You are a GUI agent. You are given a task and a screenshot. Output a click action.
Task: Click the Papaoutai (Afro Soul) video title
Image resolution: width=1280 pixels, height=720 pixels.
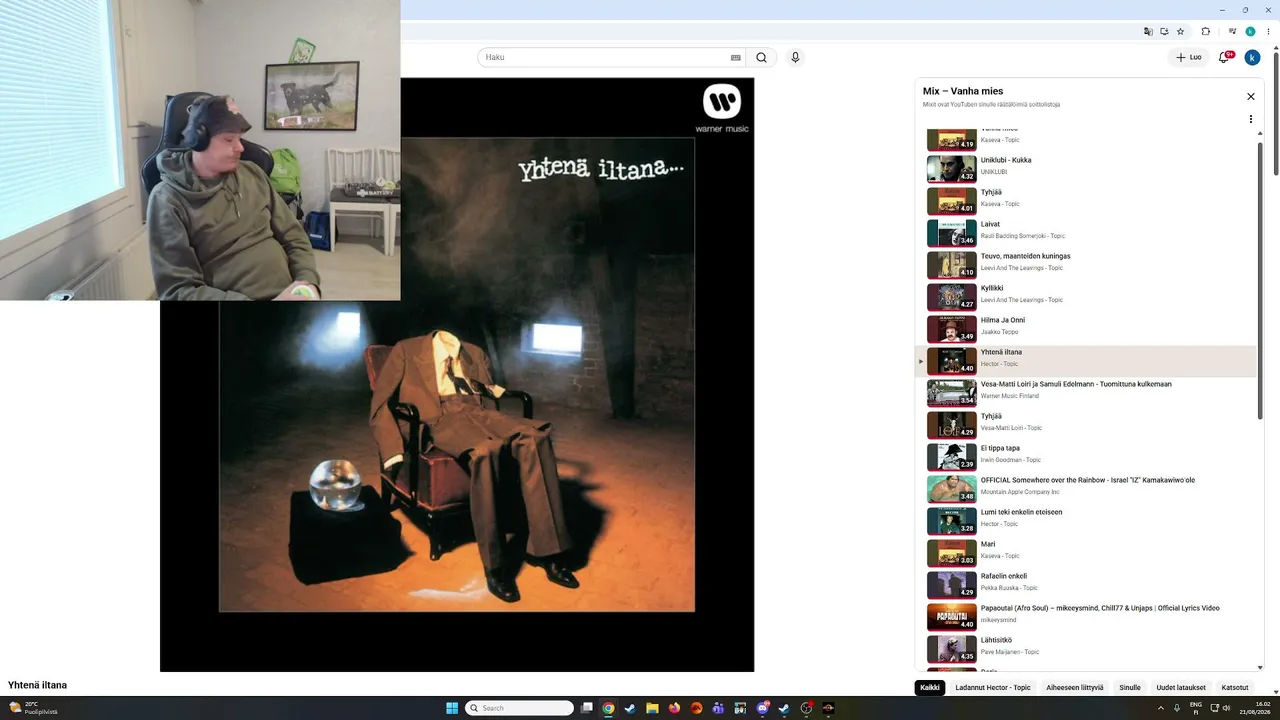pos(1100,608)
